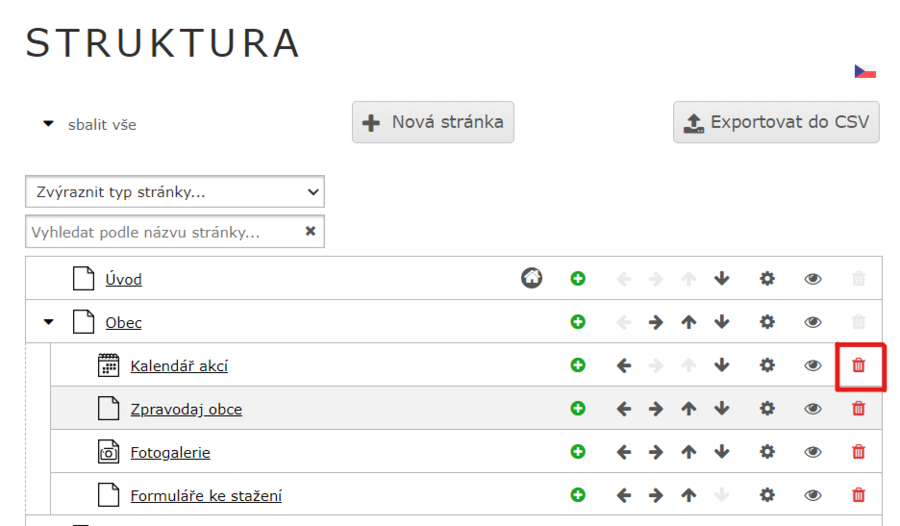Delete the Kalendář akcí page
This screenshot has width=900, height=526.
[858, 366]
